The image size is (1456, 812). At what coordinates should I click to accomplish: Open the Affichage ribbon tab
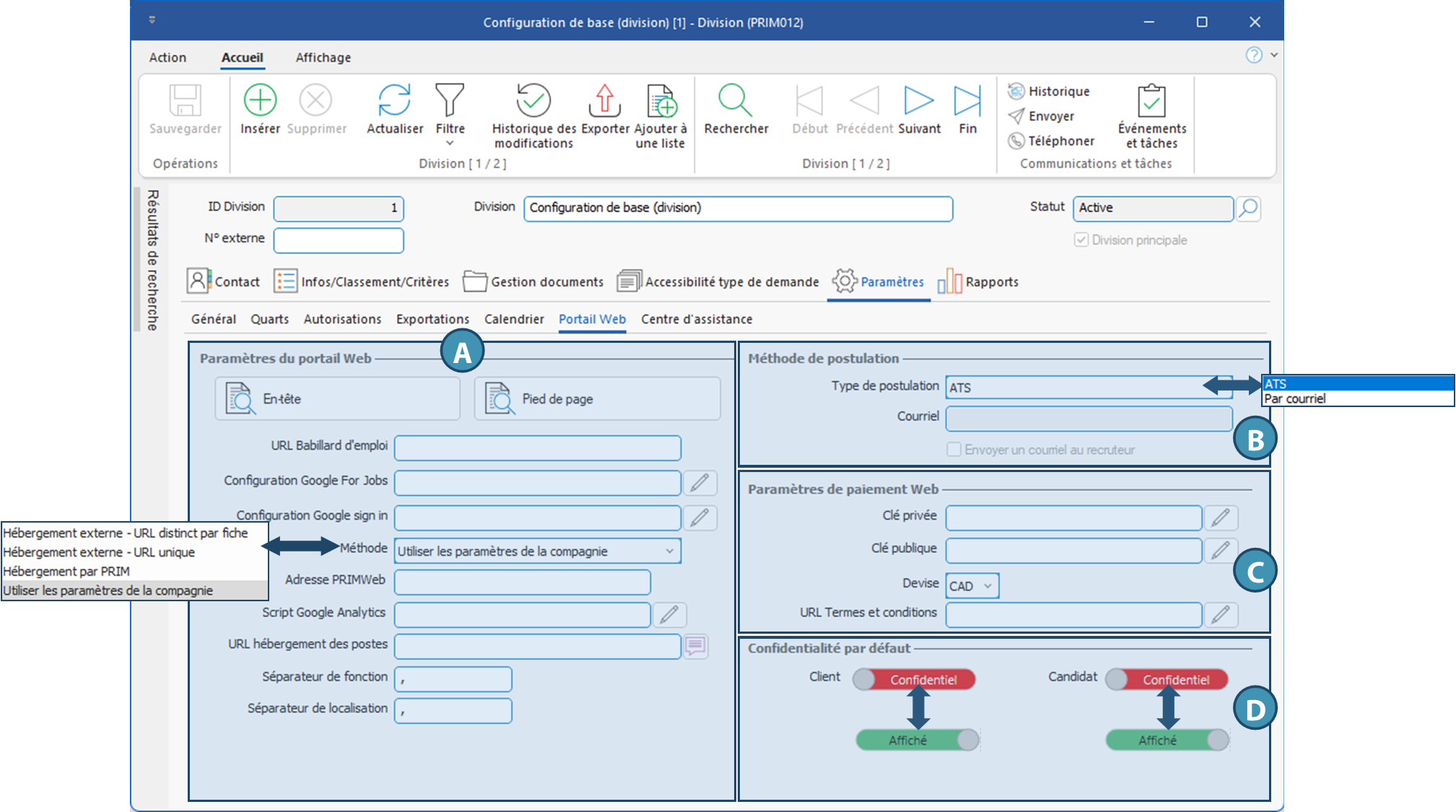(323, 58)
